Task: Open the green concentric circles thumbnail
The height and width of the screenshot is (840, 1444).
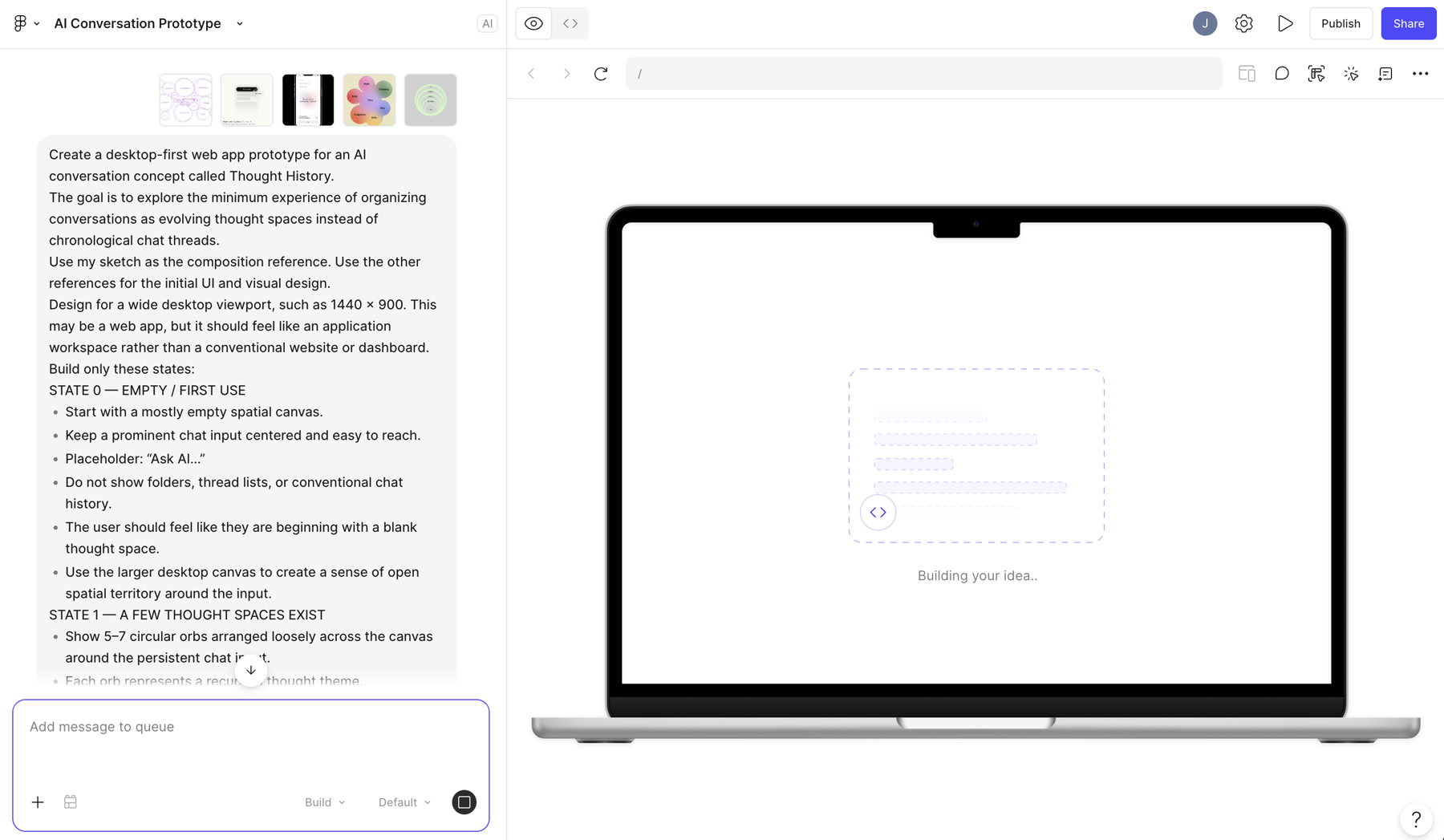Action: click(431, 100)
